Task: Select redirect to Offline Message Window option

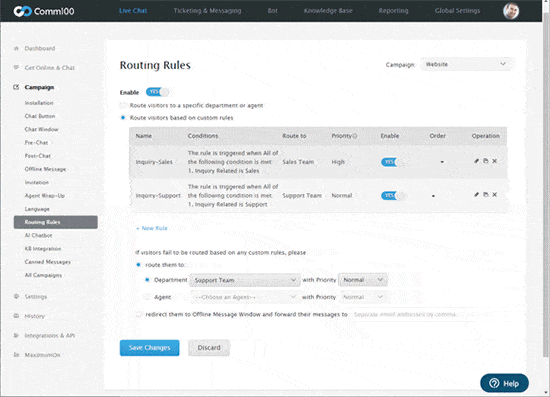Action: click(x=139, y=314)
